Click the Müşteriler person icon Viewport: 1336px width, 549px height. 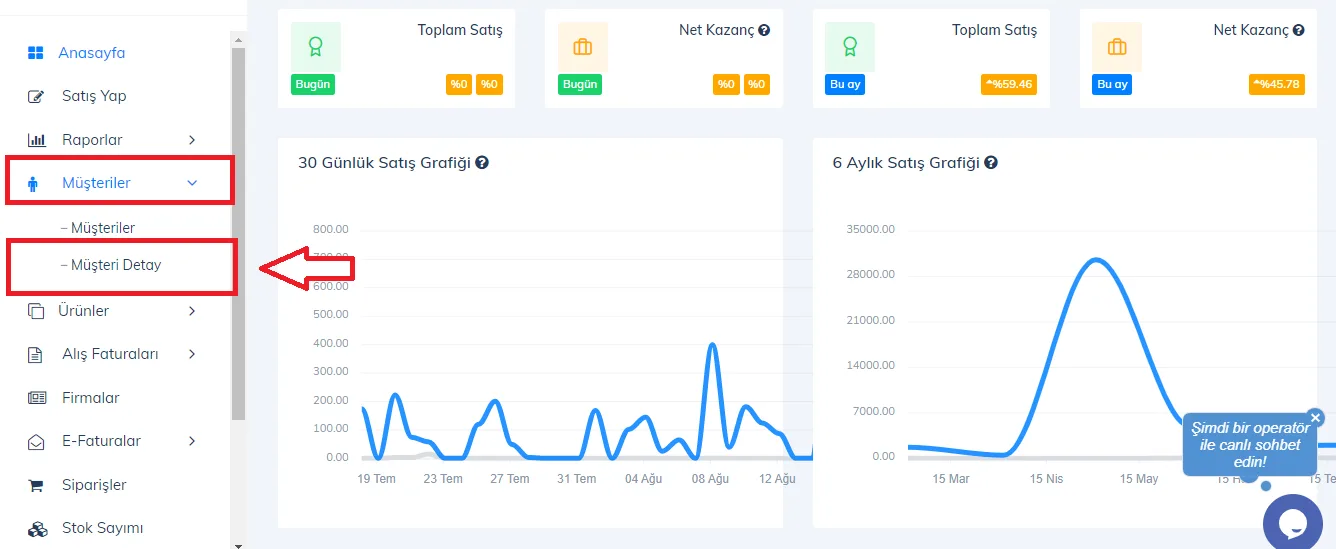(x=33, y=183)
